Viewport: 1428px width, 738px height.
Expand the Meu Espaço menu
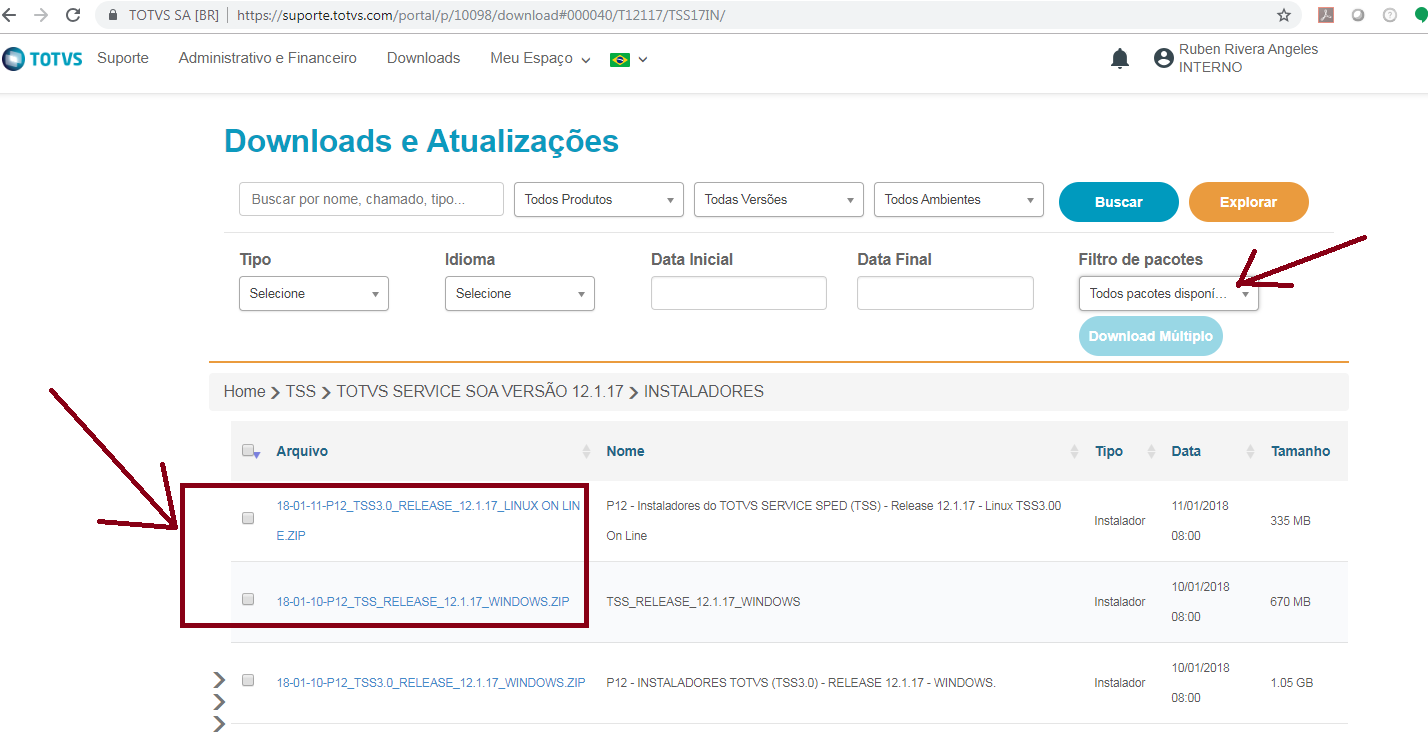[540, 58]
